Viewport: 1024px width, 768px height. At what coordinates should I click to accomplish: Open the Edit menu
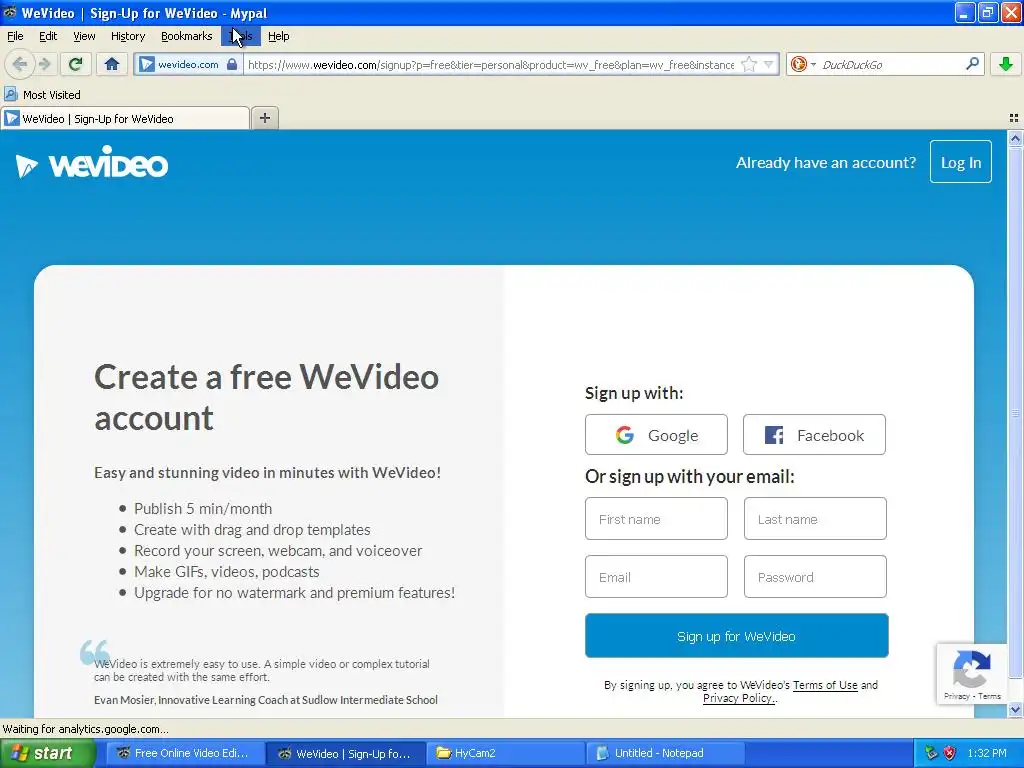(x=48, y=36)
